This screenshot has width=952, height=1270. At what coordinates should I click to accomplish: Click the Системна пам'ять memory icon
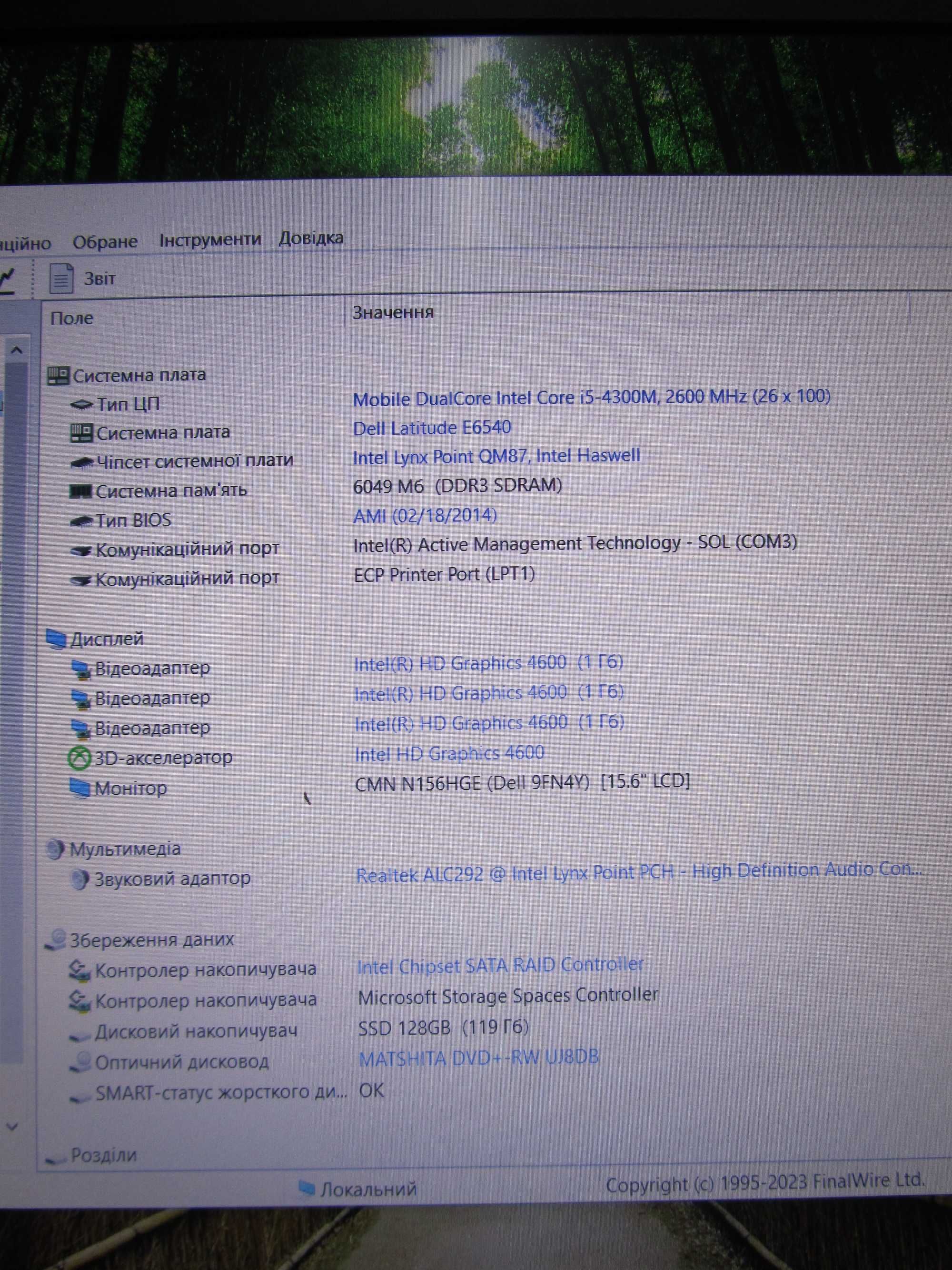[x=80, y=491]
